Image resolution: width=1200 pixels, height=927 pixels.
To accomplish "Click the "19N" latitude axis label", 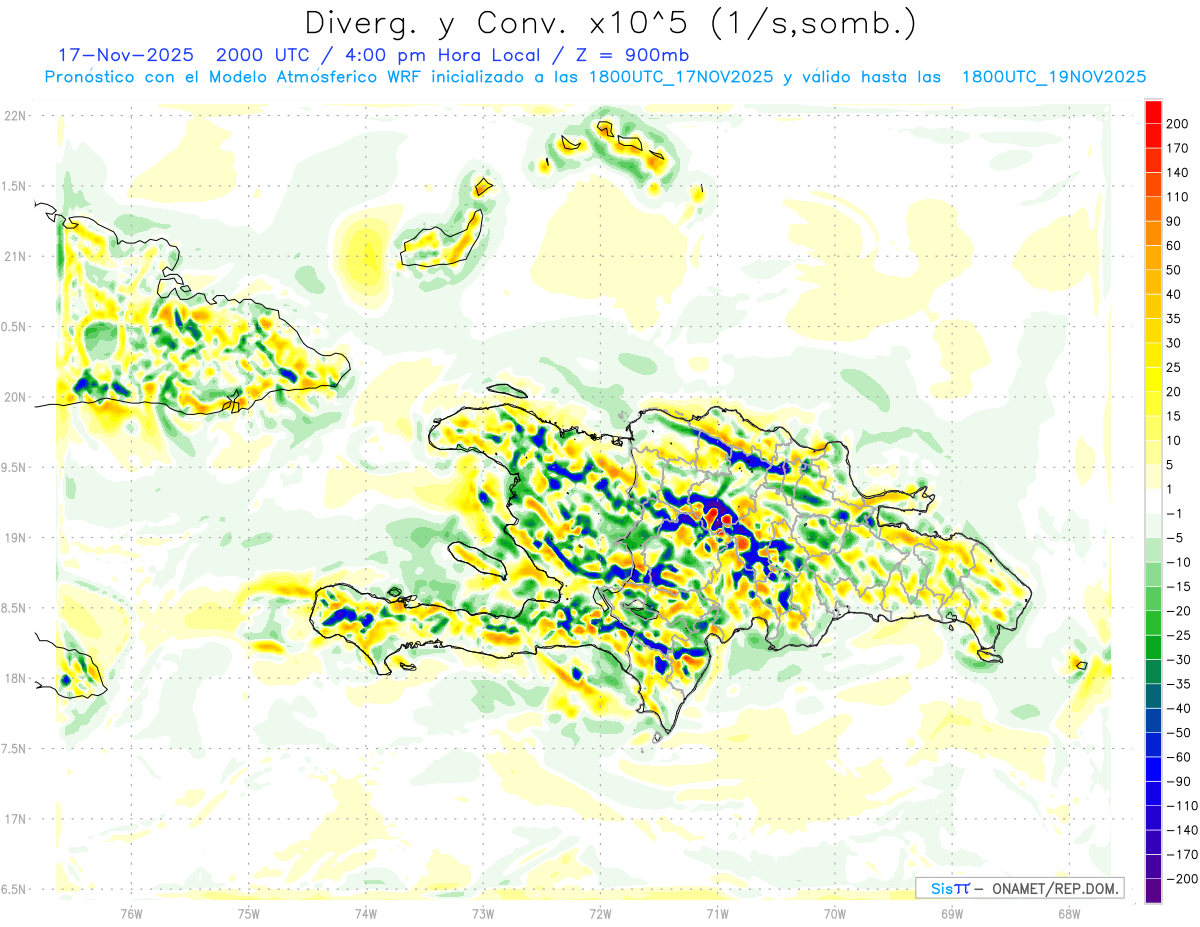I will [15, 538].
